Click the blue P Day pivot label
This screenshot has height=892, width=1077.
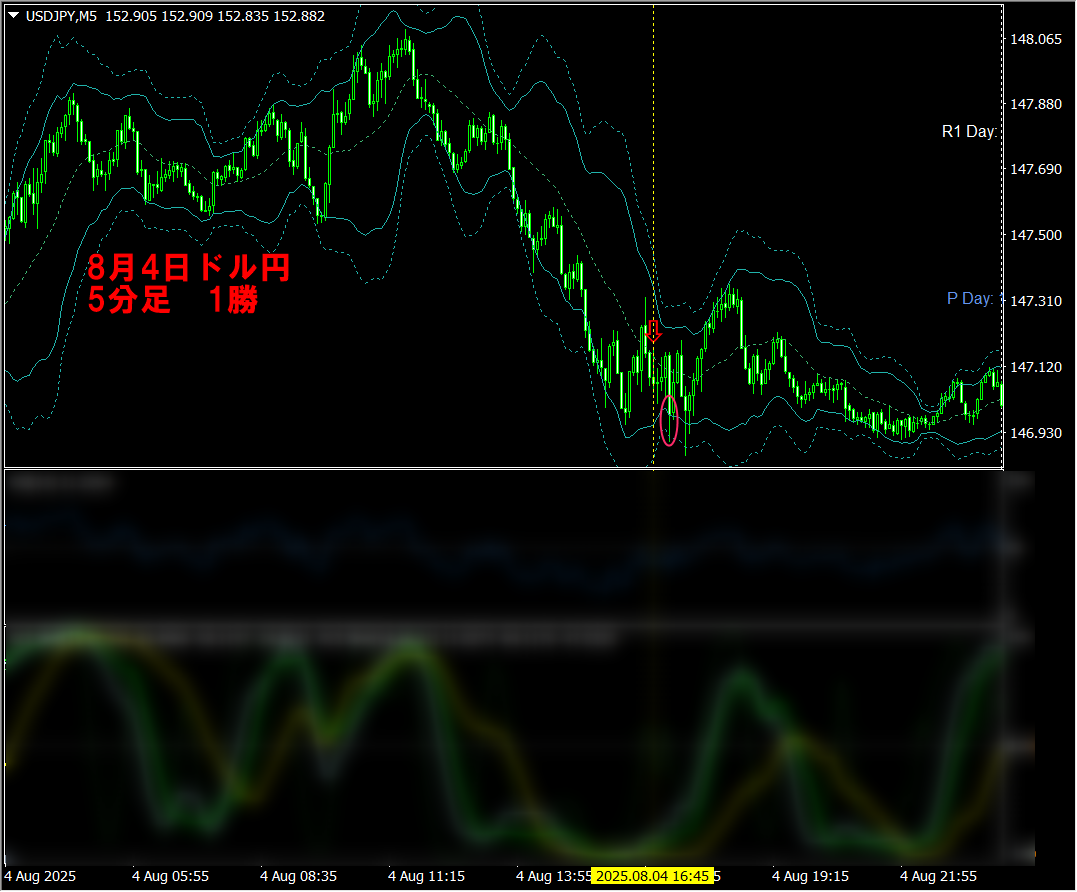(x=970, y=298)
